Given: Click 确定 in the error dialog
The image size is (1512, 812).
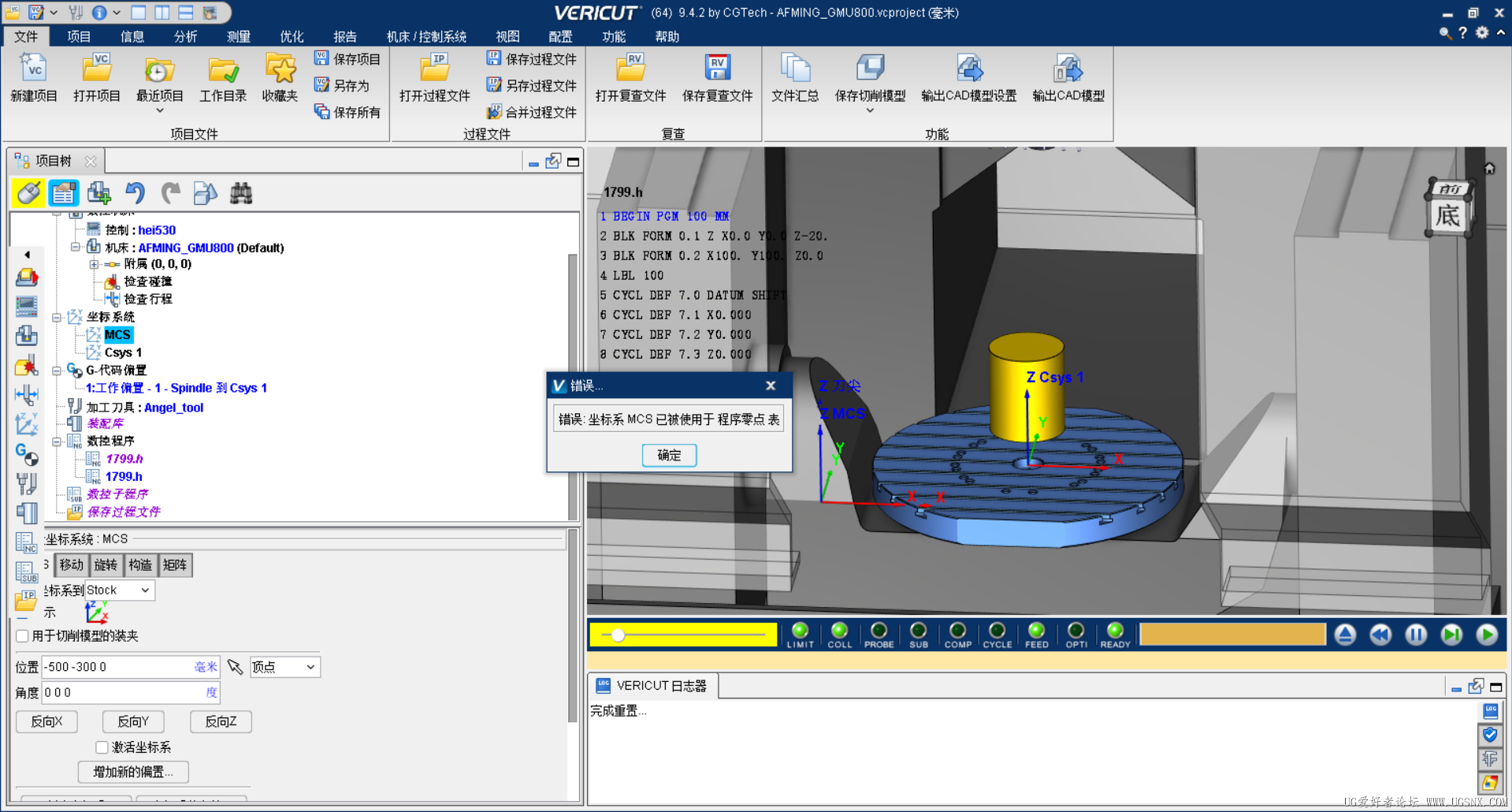Looking at the screenshot, I should [x=669, y=455].
